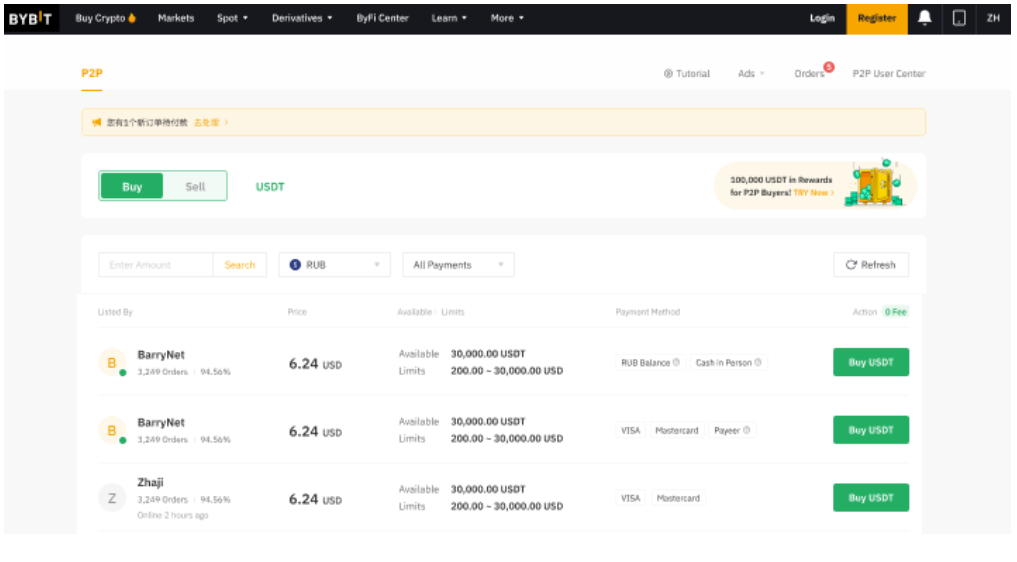Viewport: 1017px width, 562px height.
Task: Click the RUB Balance info icon
Action: point(677,363)
